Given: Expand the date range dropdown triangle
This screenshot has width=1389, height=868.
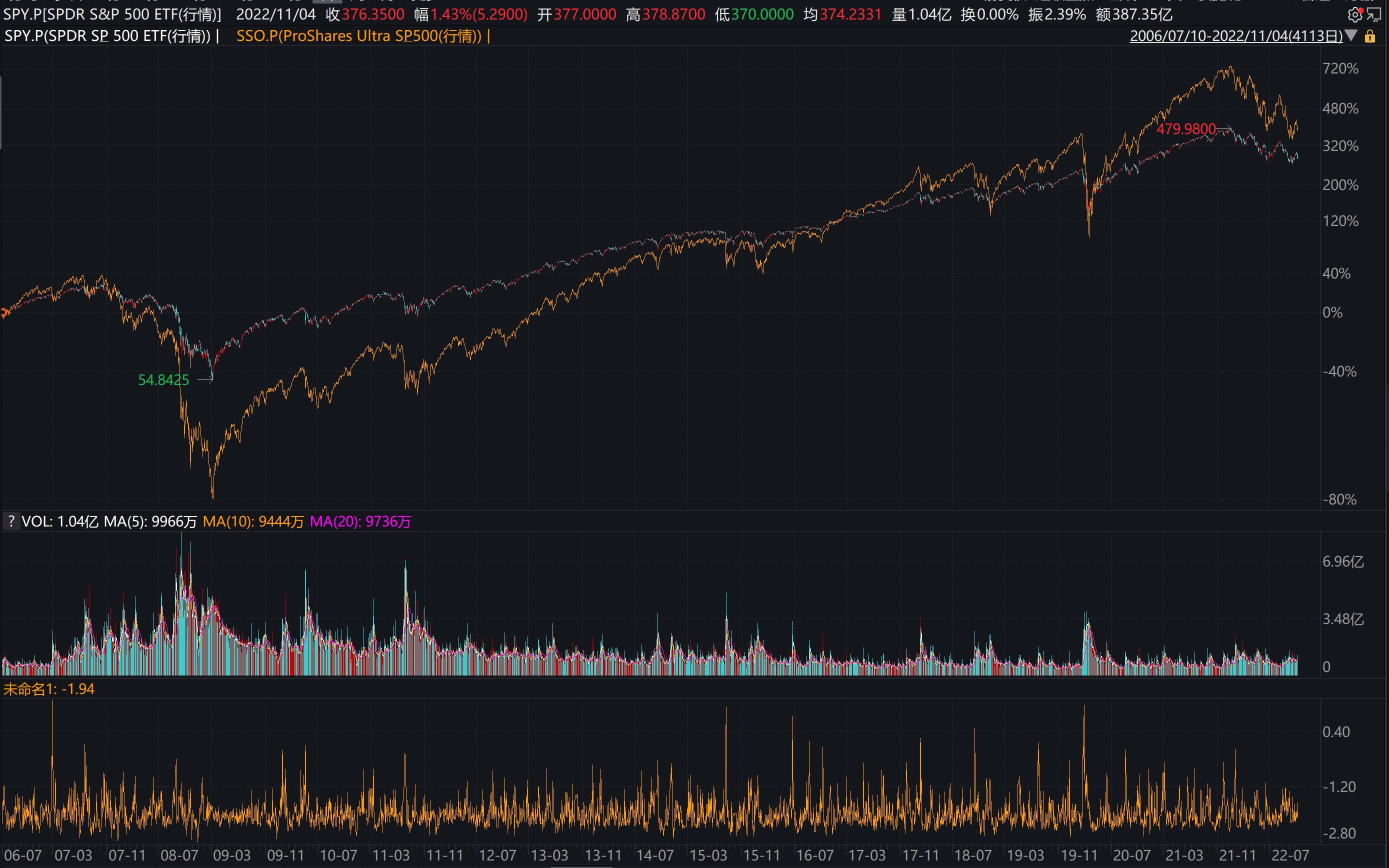Looking at the screenshot, I should click(x=1351, y=36).
